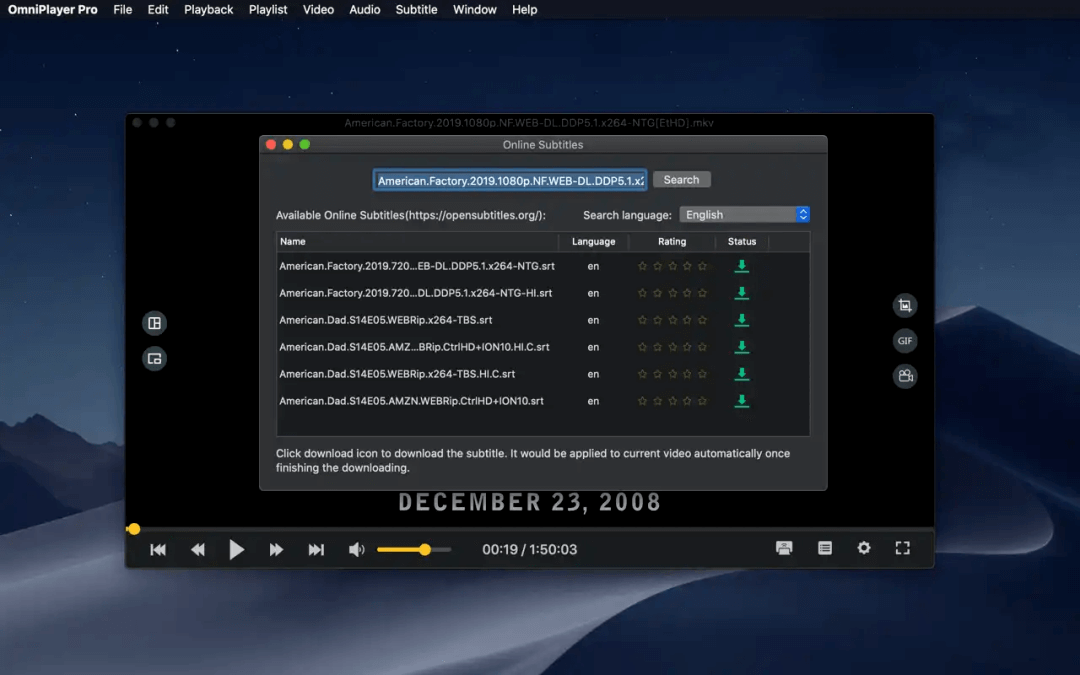Toggle fullscreen mode
The width and height of the screenshot is (1080, 675).
(902, 548)
